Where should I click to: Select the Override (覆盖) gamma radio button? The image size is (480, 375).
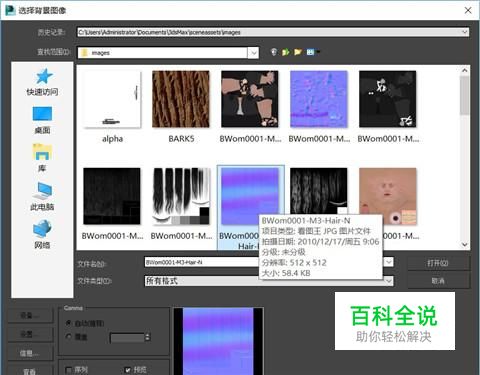[x=69, y=337]
